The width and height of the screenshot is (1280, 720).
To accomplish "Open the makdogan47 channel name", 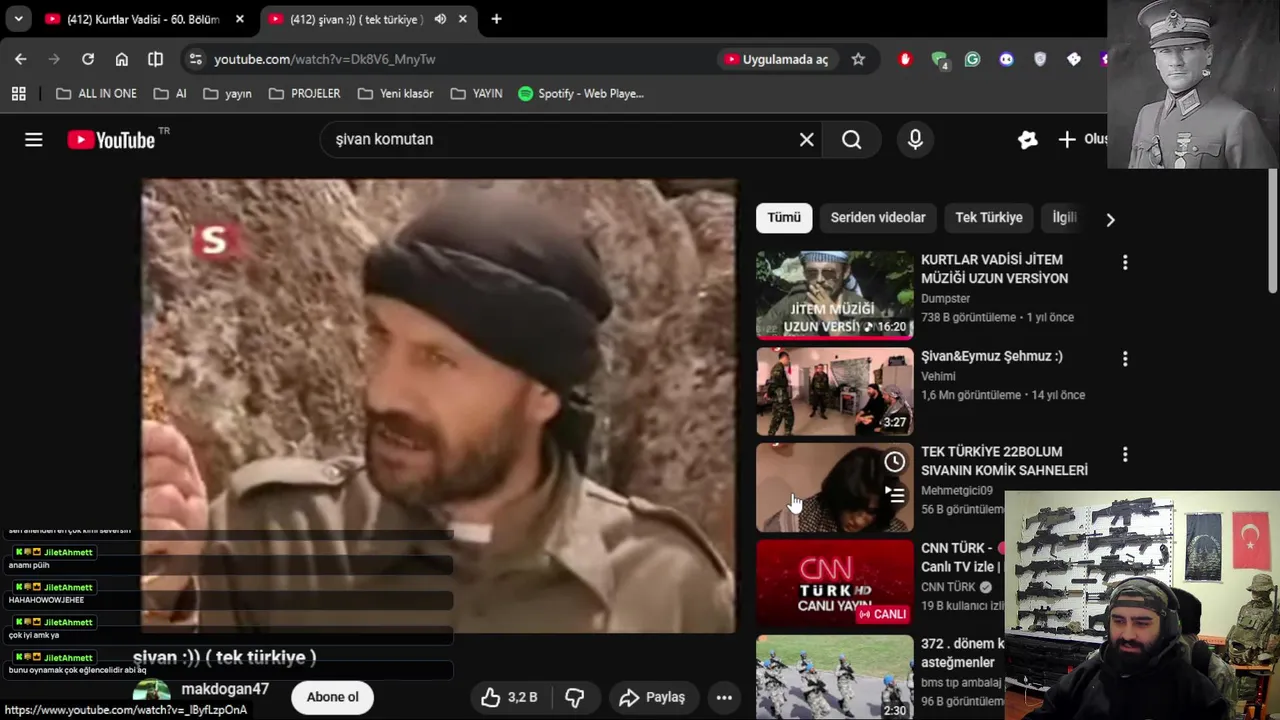I will click(225, 689).
